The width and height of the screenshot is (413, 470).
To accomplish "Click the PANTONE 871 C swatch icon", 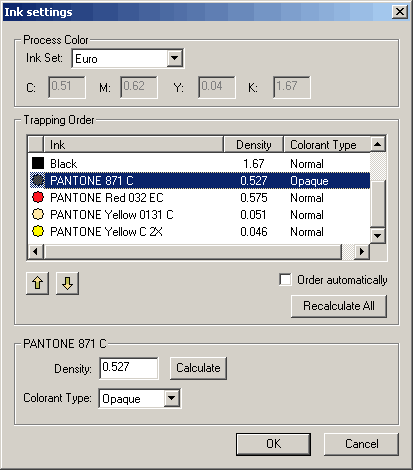I will [x=38, y=180].
